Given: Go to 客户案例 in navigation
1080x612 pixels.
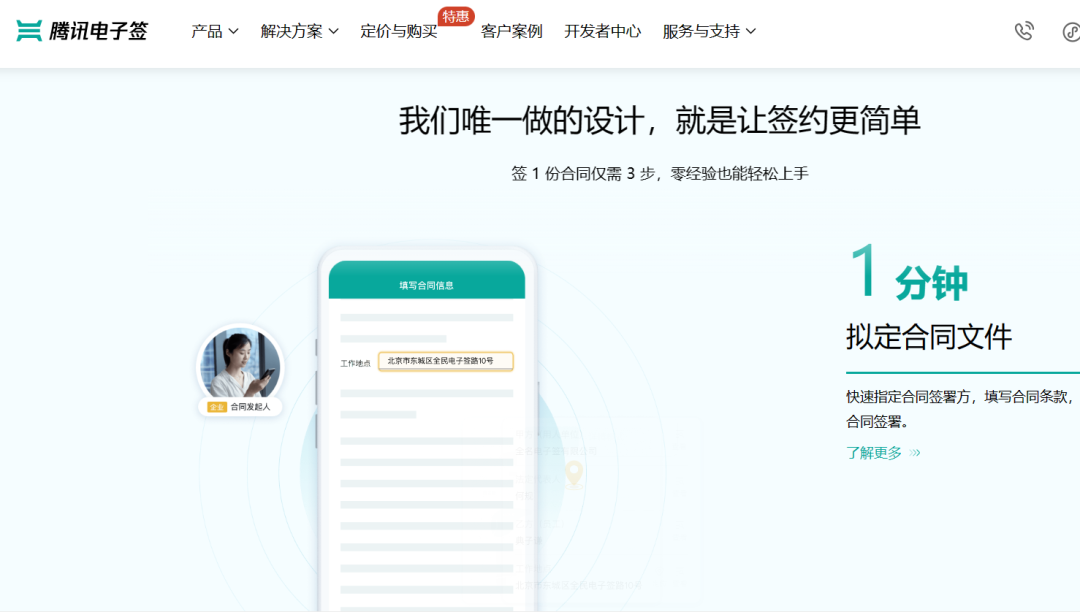Looking at the screenshot, I should click(x=512, y=32).
